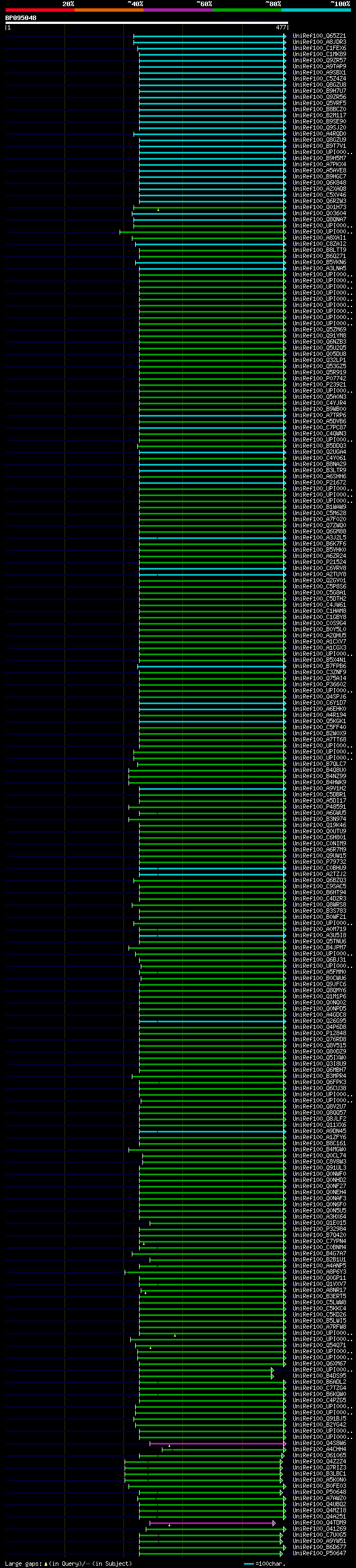
Task: Click magenta alignment bar for UniRef100_Q4TDM9
Action: pyautogui.click(x=212, y=1523)
